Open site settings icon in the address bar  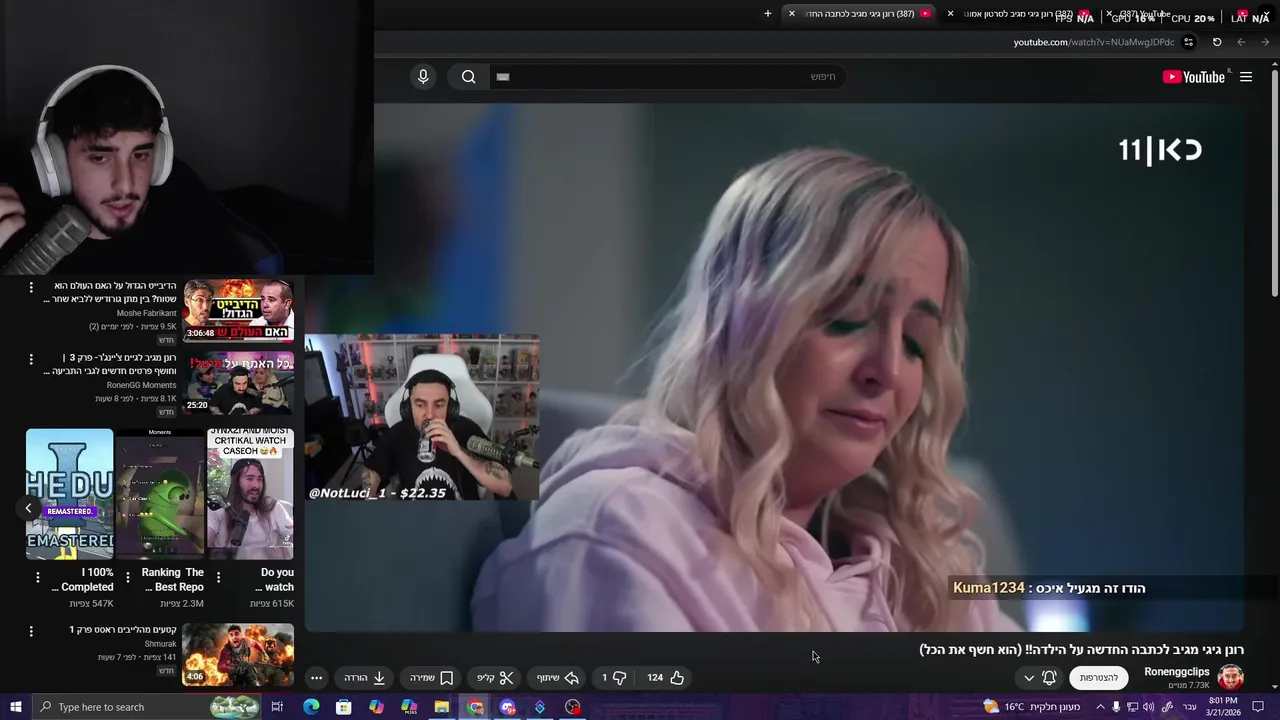[1188, 42]
